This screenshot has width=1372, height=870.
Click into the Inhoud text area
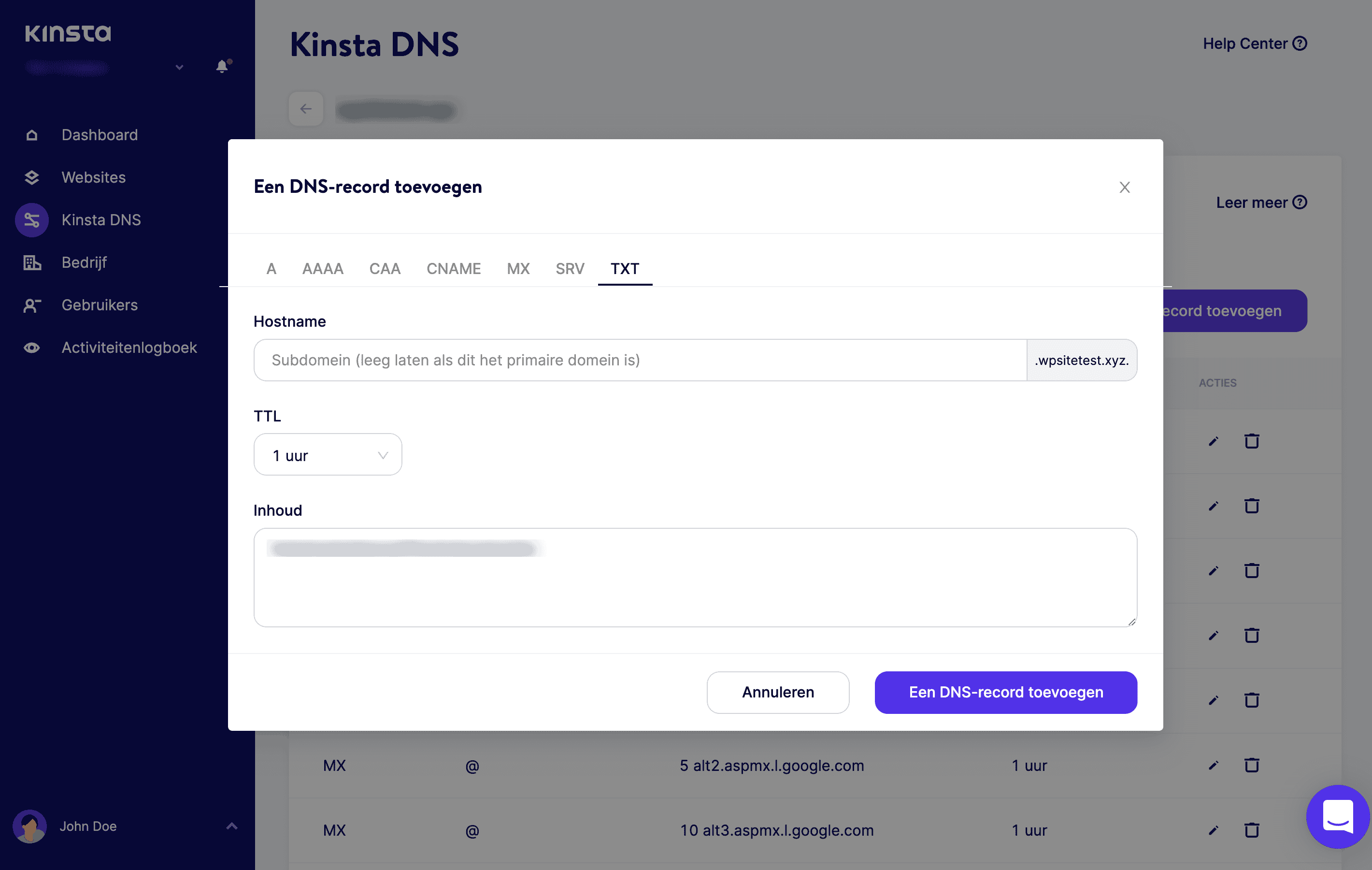pyautogui.click(x=695, y=578)
